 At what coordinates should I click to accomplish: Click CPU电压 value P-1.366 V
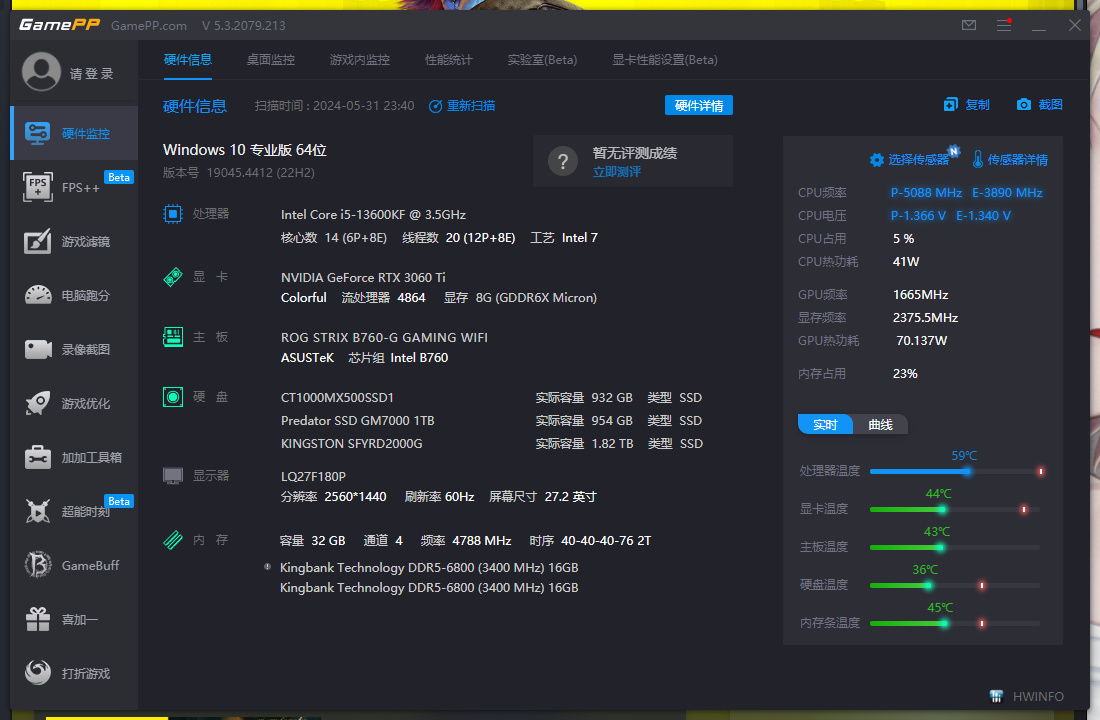pos(918,215)
